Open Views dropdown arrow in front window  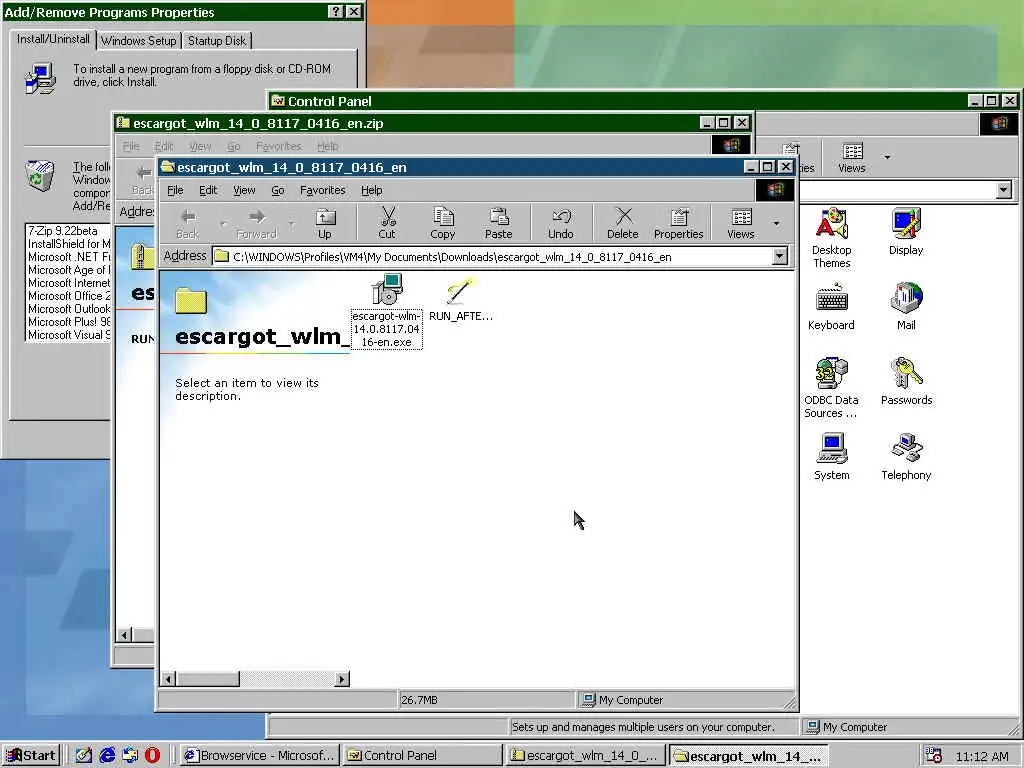click(776, 223)
